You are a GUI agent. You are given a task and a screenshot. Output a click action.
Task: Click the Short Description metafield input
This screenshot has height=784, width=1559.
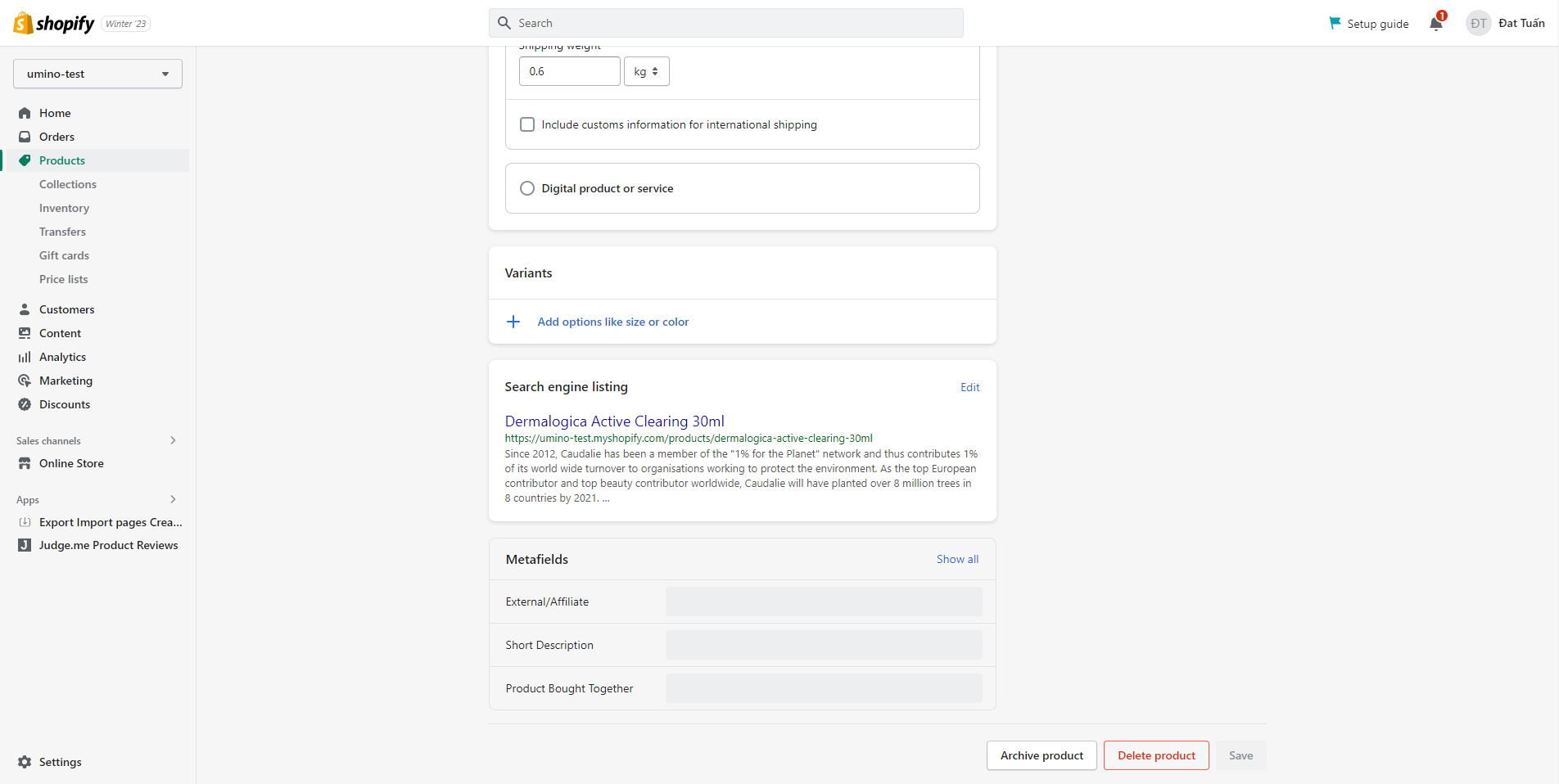click(x=823, y=645)
